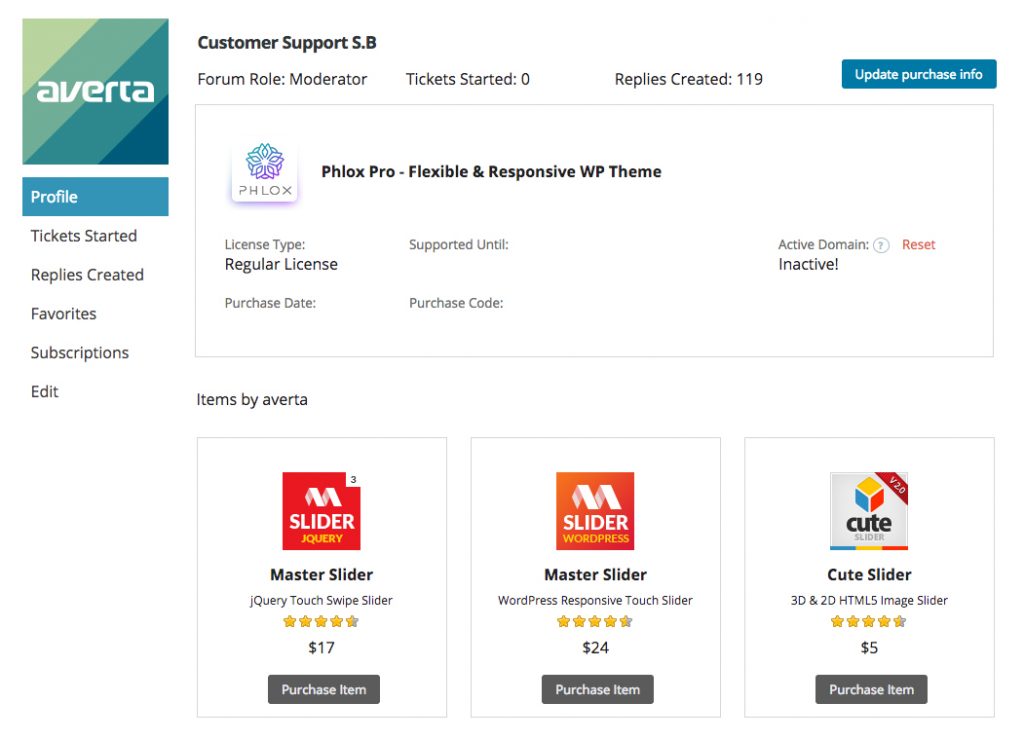Click the Cute Slider logo icon
The width and height of the screenshot is (1024, 740).
(x=869, y=511)
